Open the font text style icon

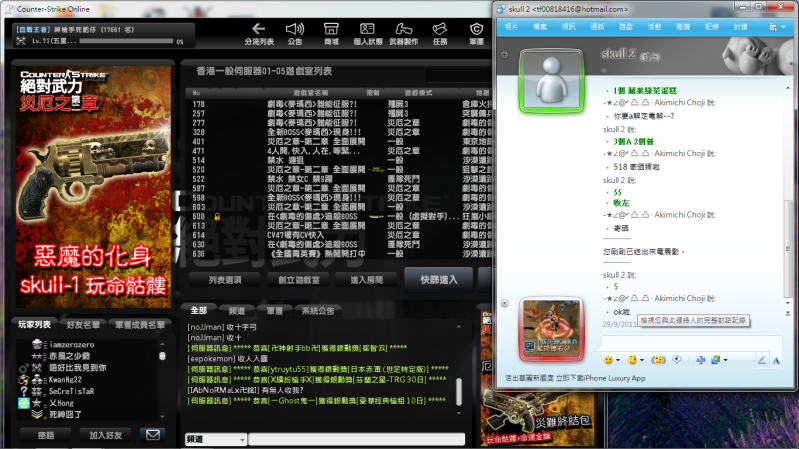click(x=701, y=360)
